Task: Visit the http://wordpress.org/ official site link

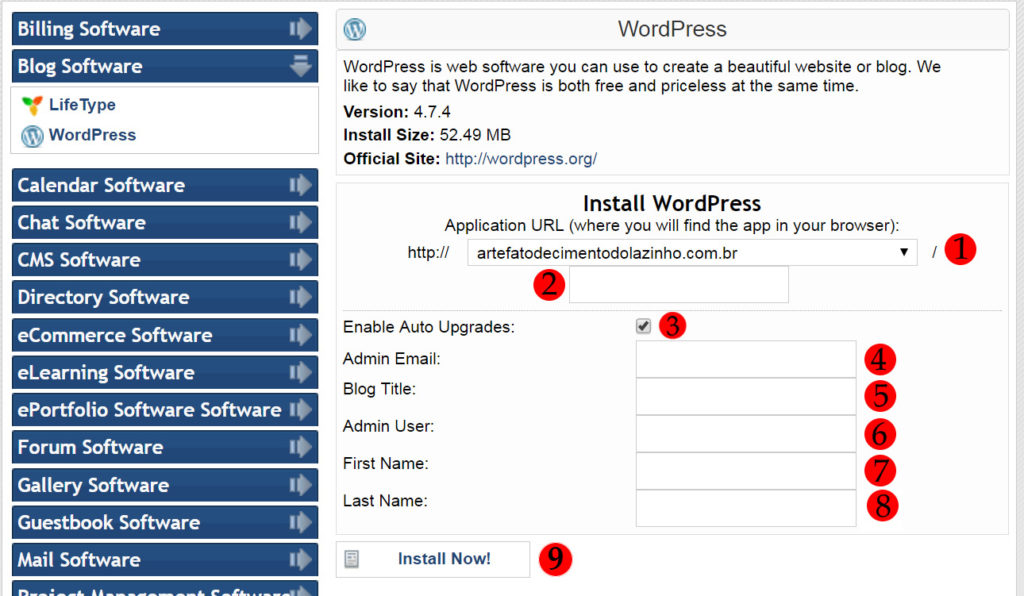Action: click(521, 159)
